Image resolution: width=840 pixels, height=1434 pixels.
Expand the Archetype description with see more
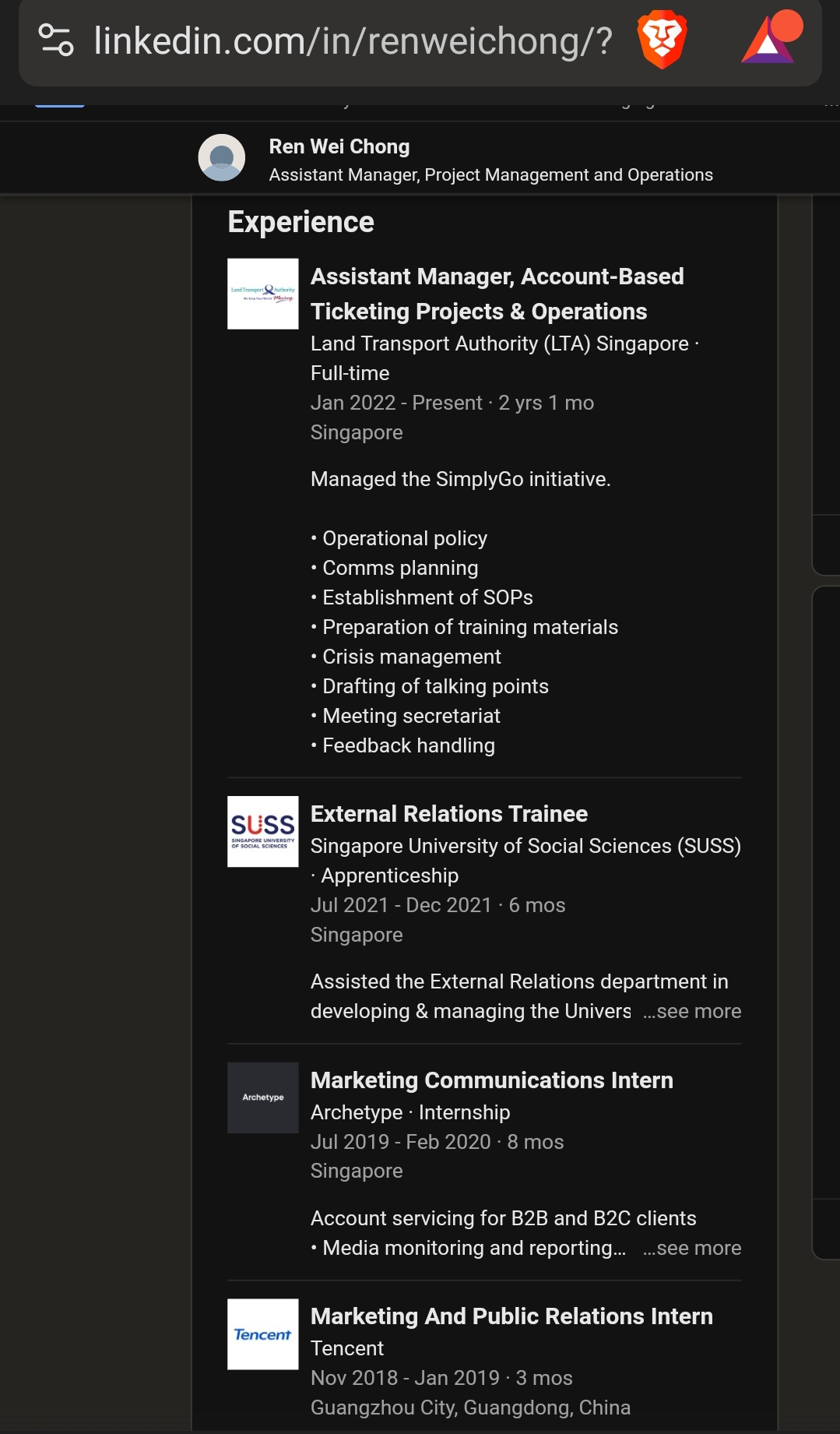pyautogui.click(x=692, y=1248)
